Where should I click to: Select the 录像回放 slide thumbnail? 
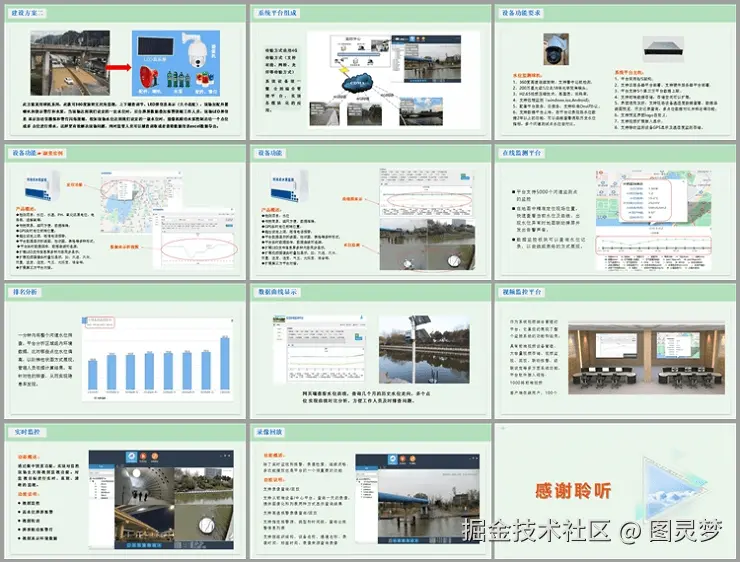(x=370, y=491)
